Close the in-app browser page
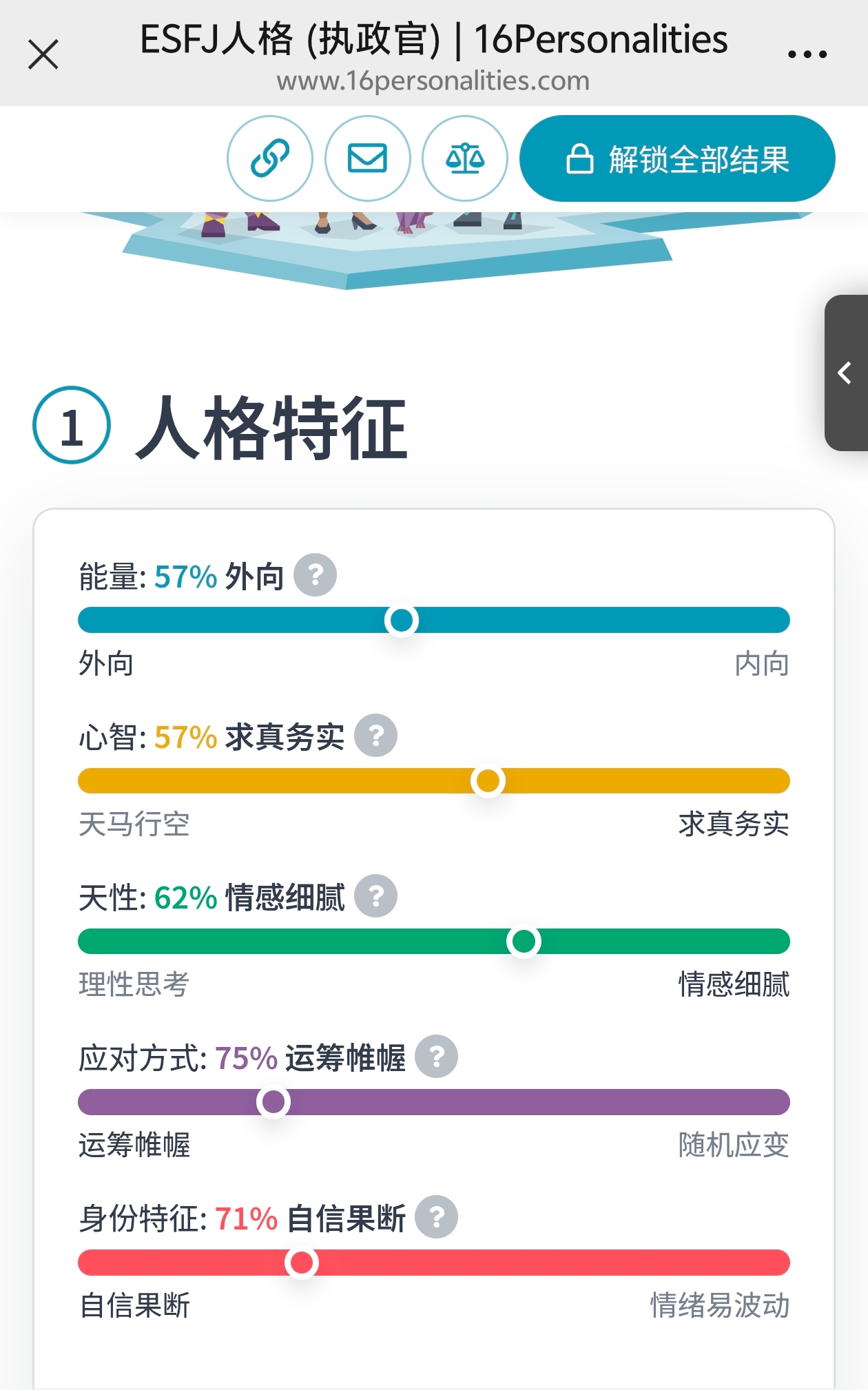Screen dimensions: 868x1390 point(43,54)
